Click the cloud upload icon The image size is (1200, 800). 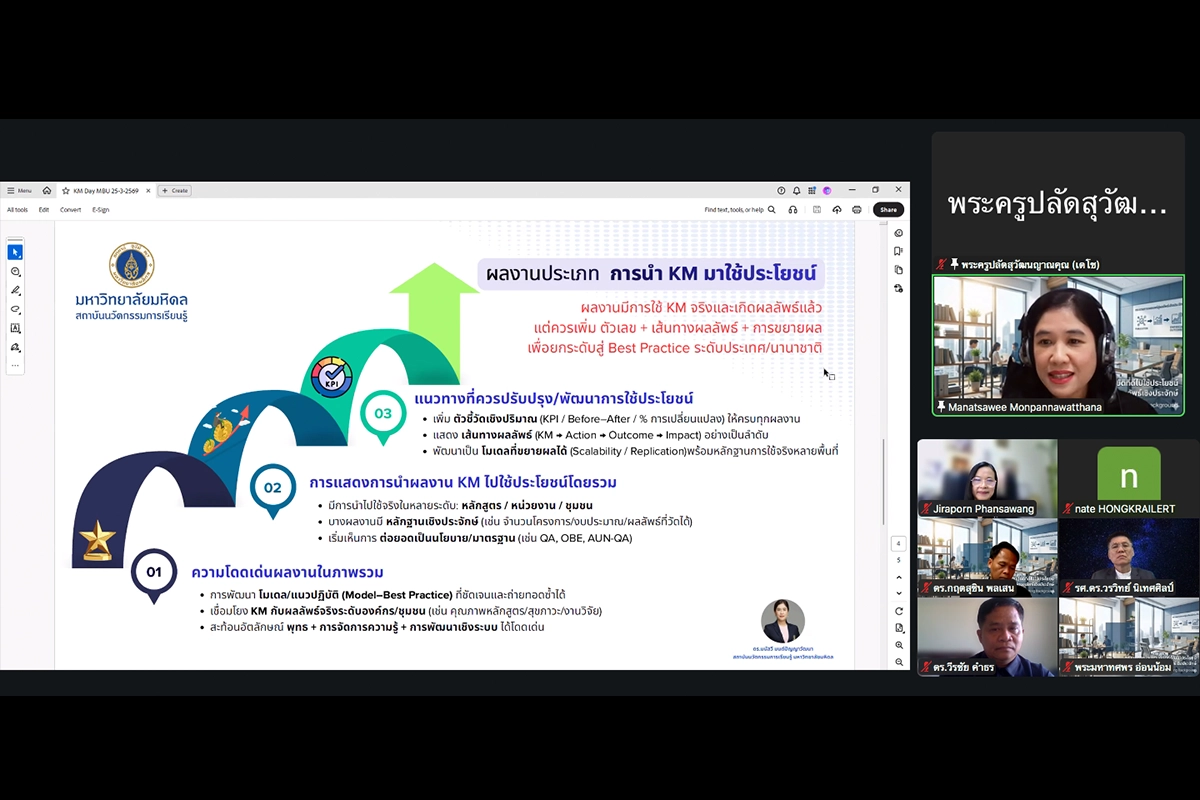[x=836, y=210]
